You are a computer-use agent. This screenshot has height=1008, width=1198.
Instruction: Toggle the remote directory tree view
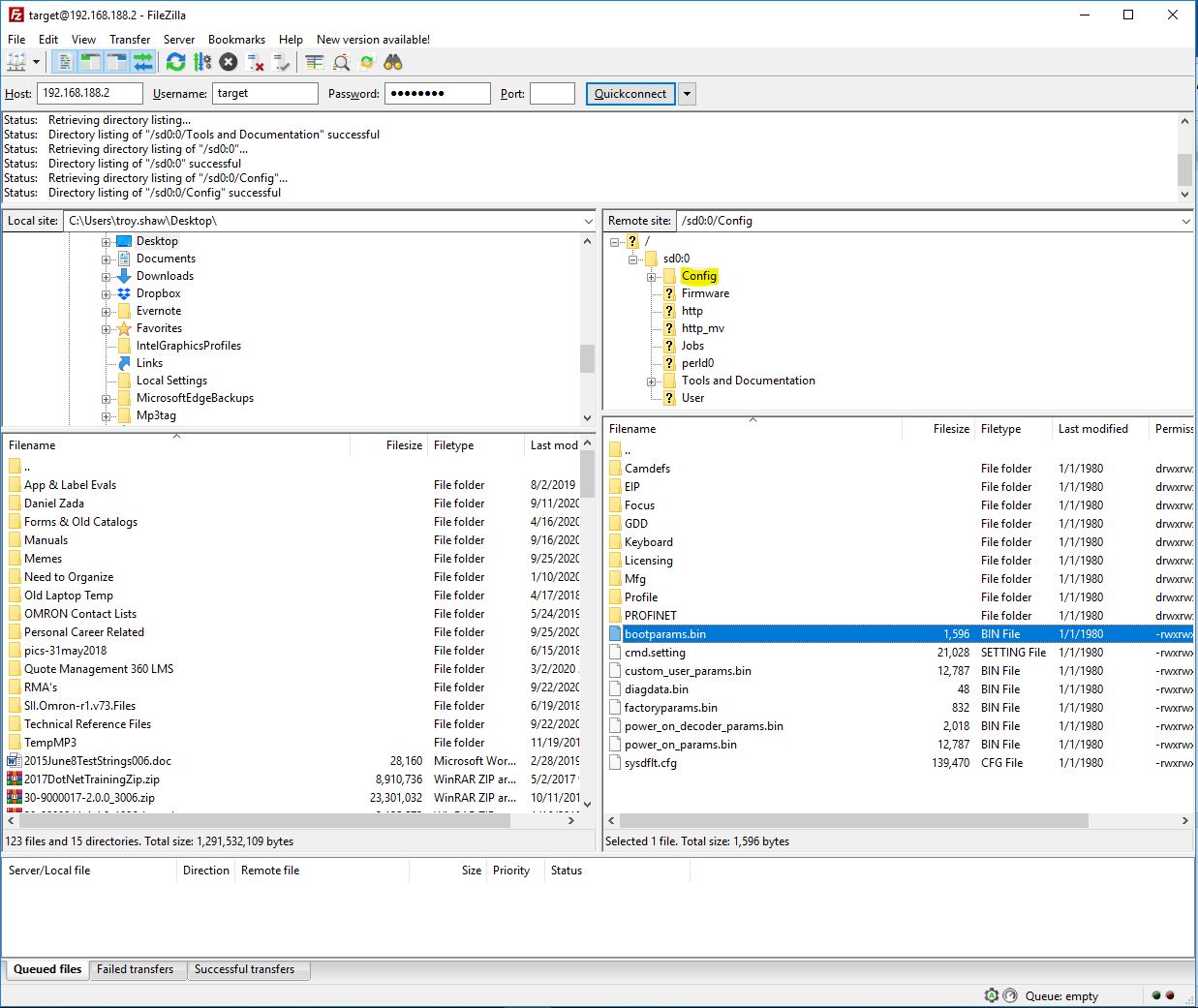pyautogui.click(x=117, y=62)
